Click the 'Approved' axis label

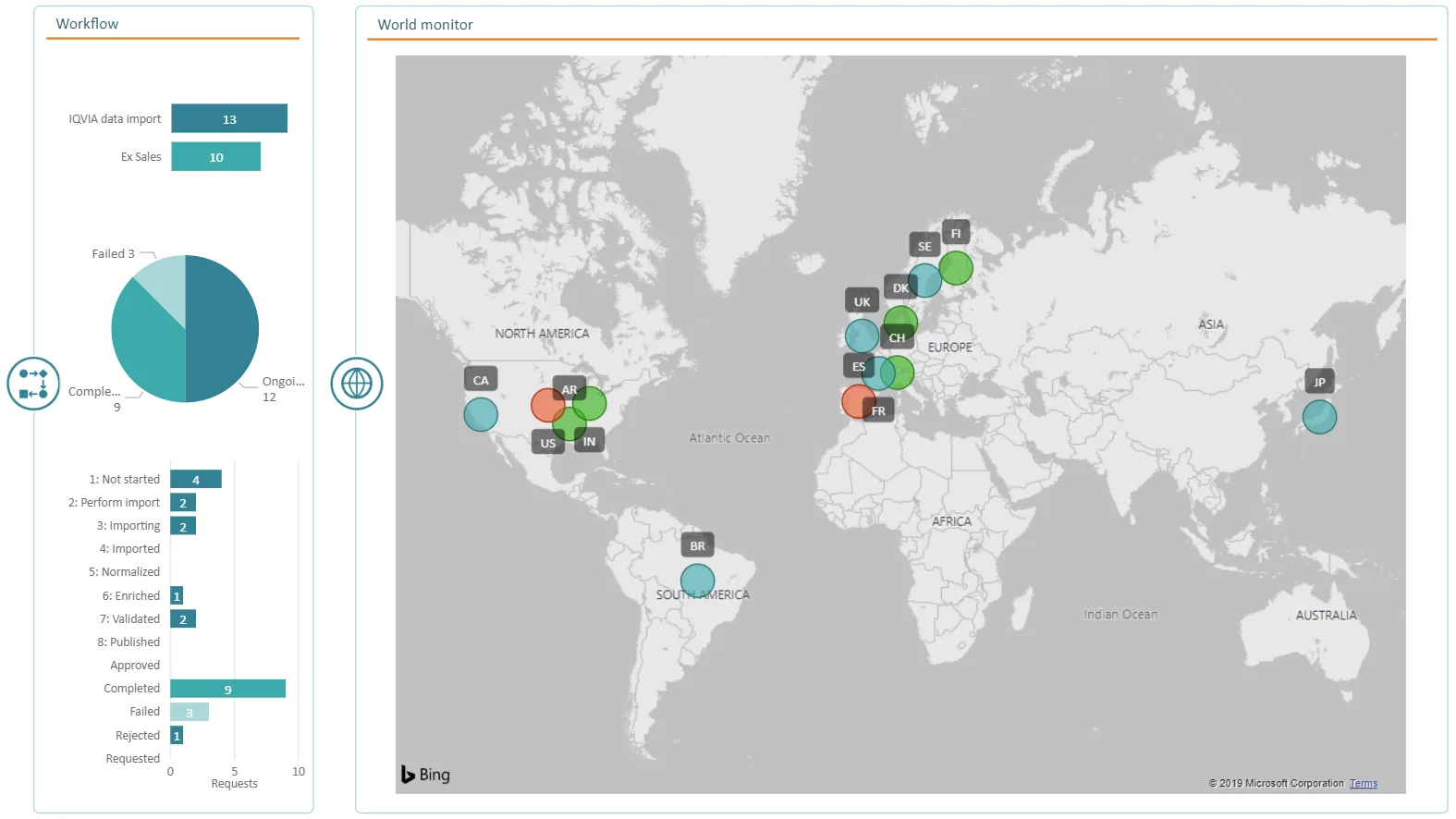coord(135,666)
